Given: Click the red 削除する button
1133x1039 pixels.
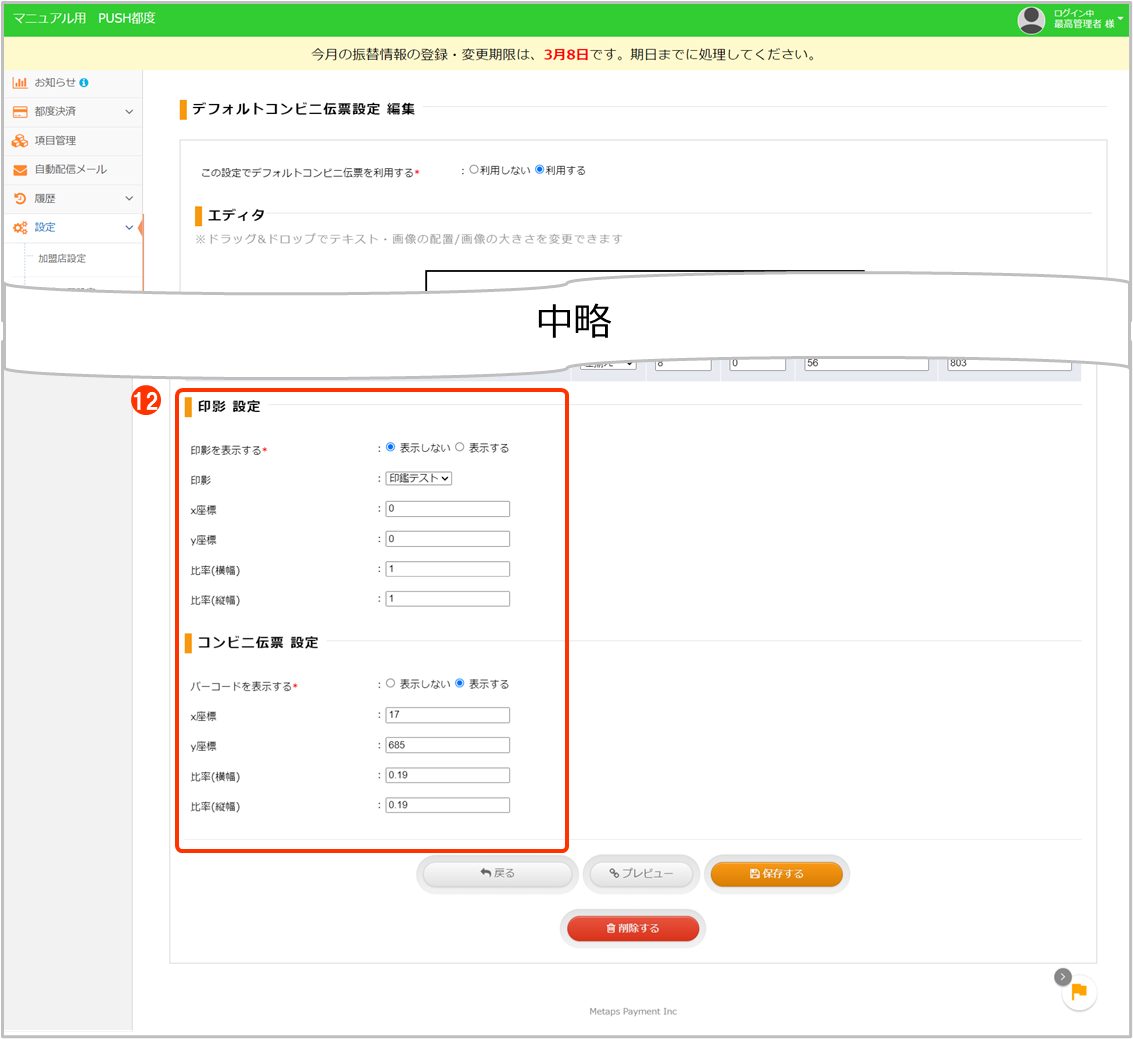Looking at the screenshot, I should (633, 928).
